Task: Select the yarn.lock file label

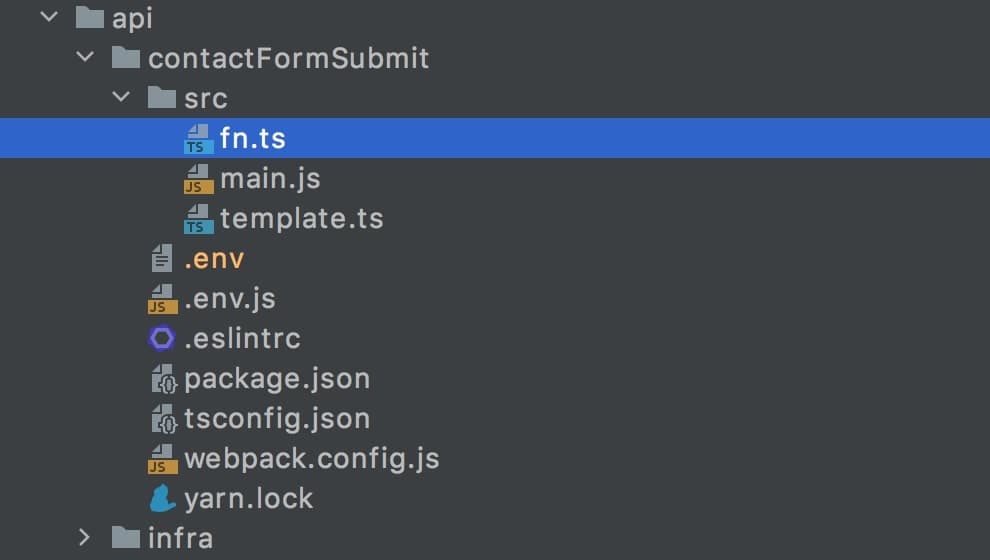Action: point(249,499)
